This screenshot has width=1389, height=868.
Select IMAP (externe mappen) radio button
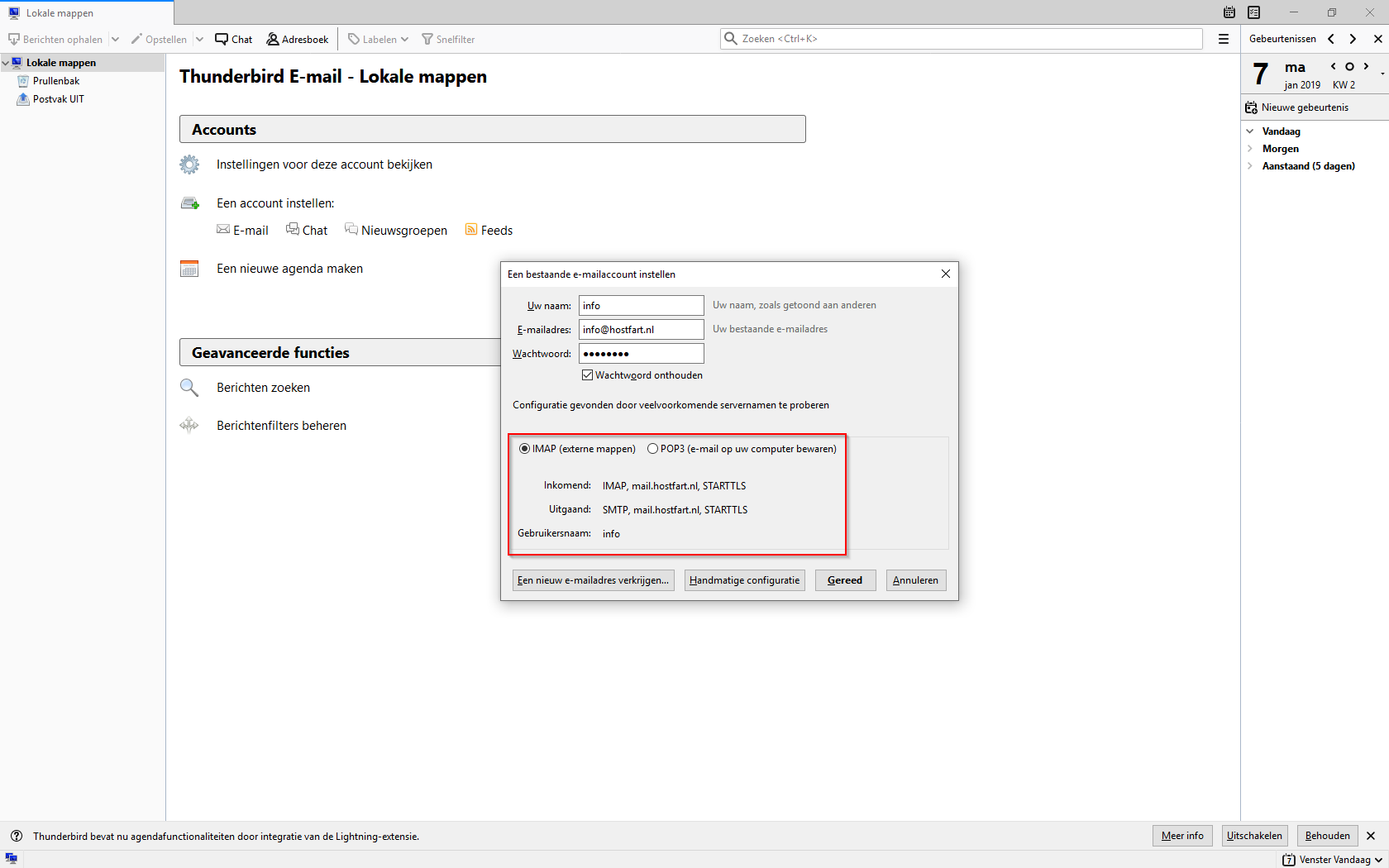[x=524, y=449]
